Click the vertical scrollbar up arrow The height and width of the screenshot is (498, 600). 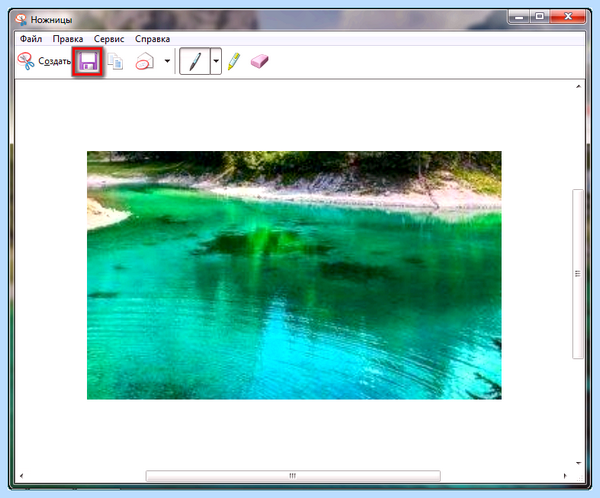coord(578,87)
